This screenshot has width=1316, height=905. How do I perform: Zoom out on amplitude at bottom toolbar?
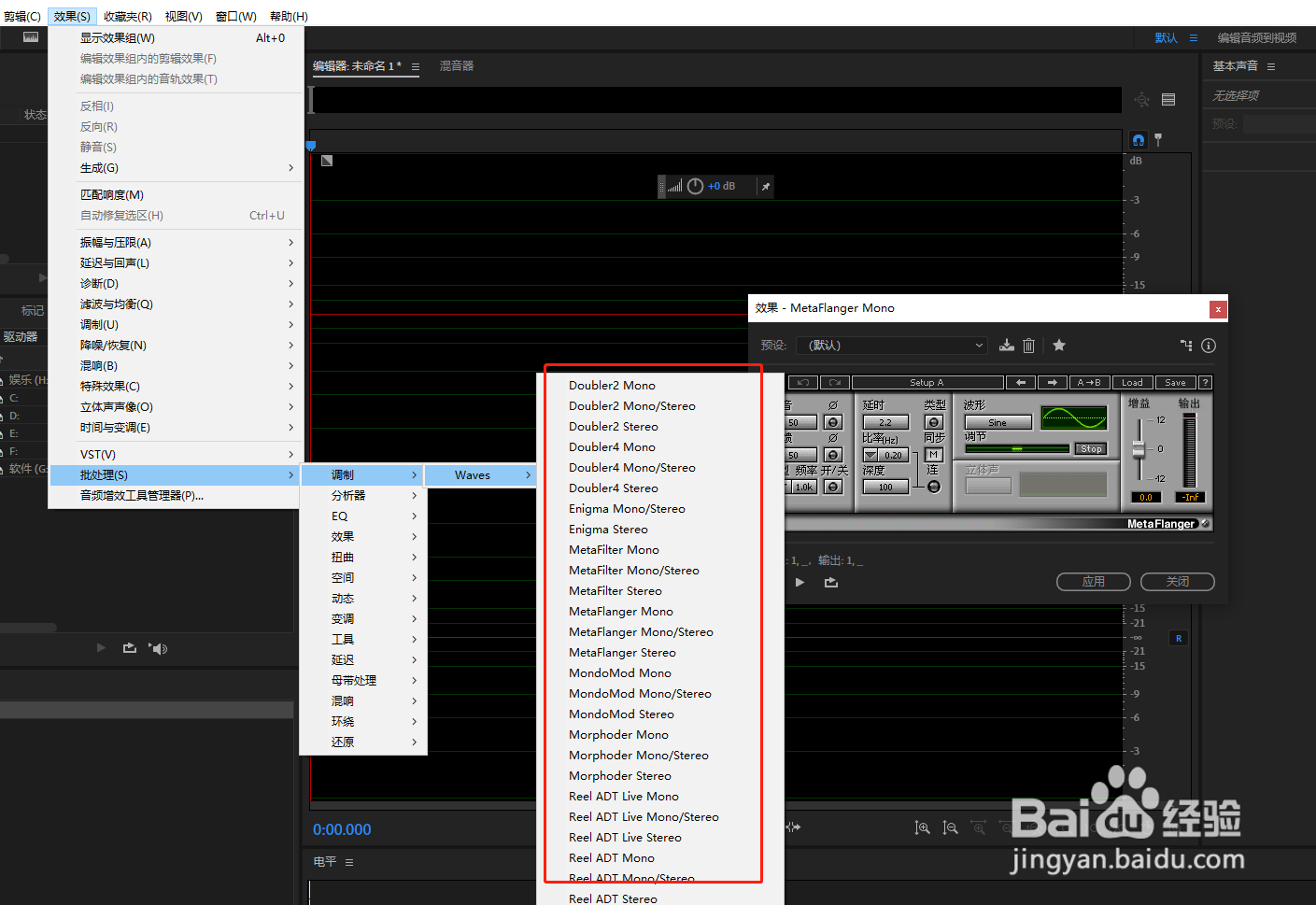click(950, 828)
